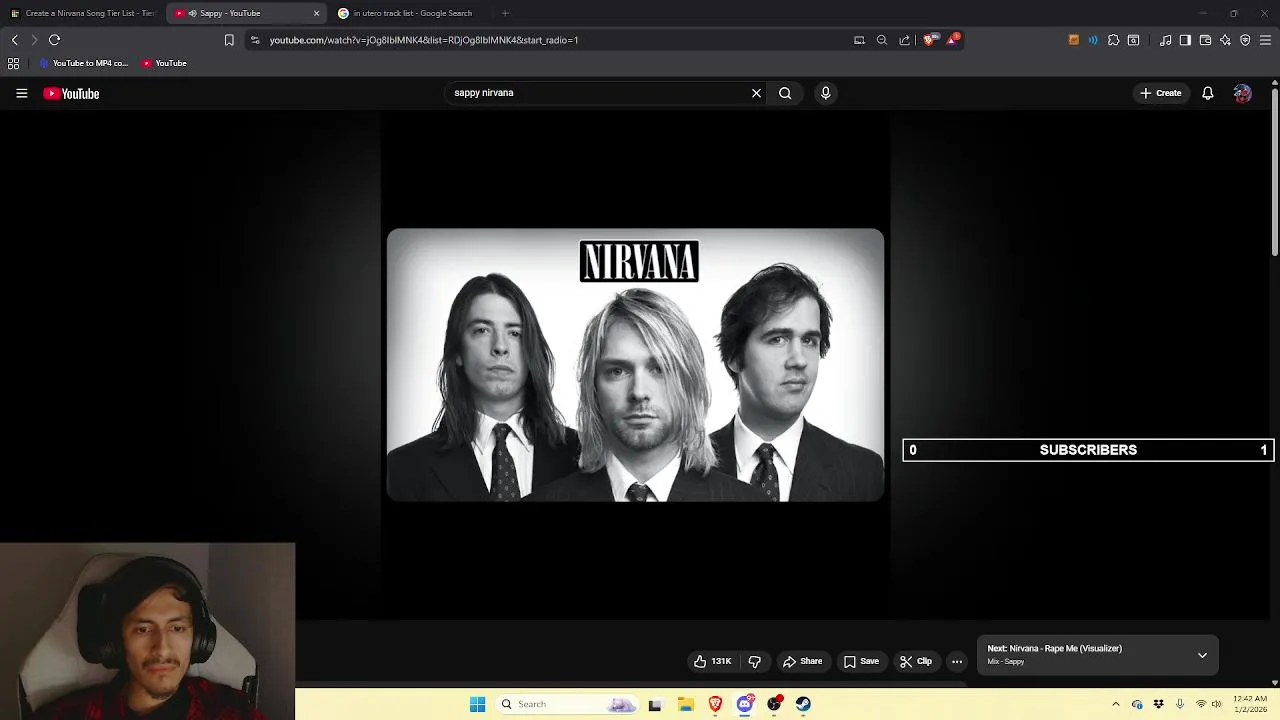The height and width of the screenshot is (720, 1280).
Task: Open the YouTube bookmark
Action: click(x=164, y=63)
